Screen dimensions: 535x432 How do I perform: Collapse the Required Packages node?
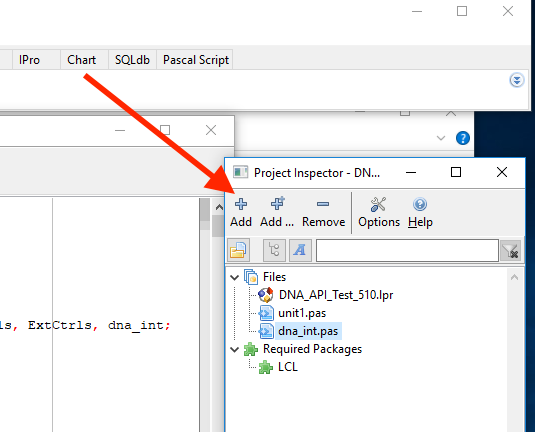click(234, 349)
